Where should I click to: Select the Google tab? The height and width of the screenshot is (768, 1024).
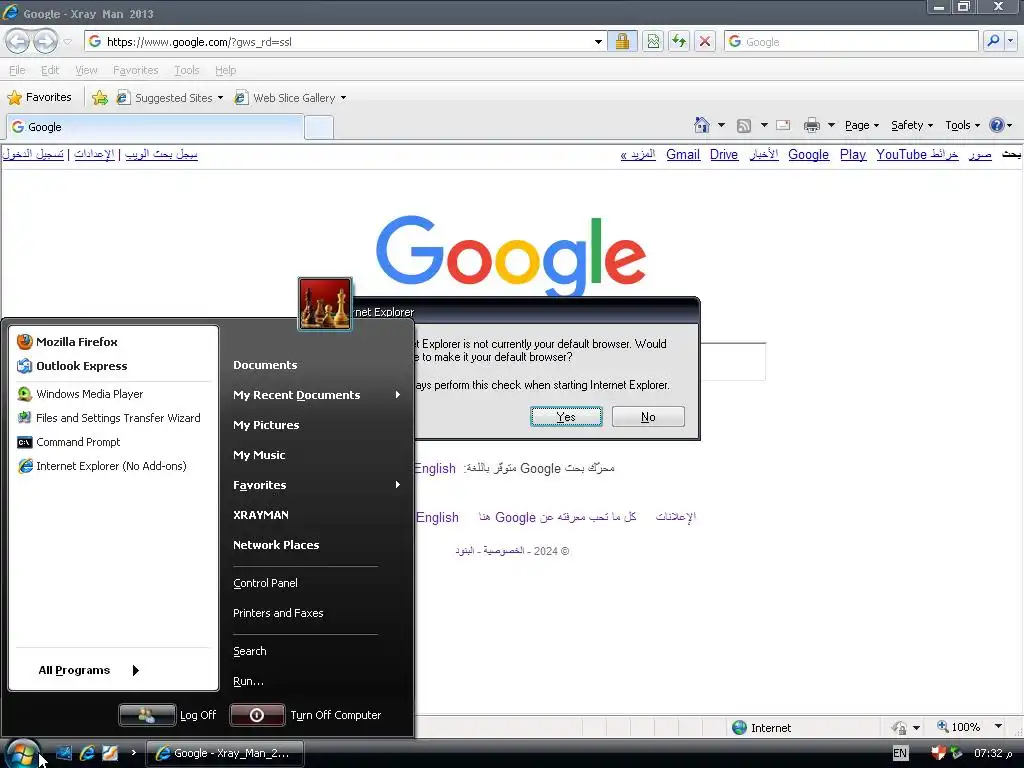click(155, 127)
